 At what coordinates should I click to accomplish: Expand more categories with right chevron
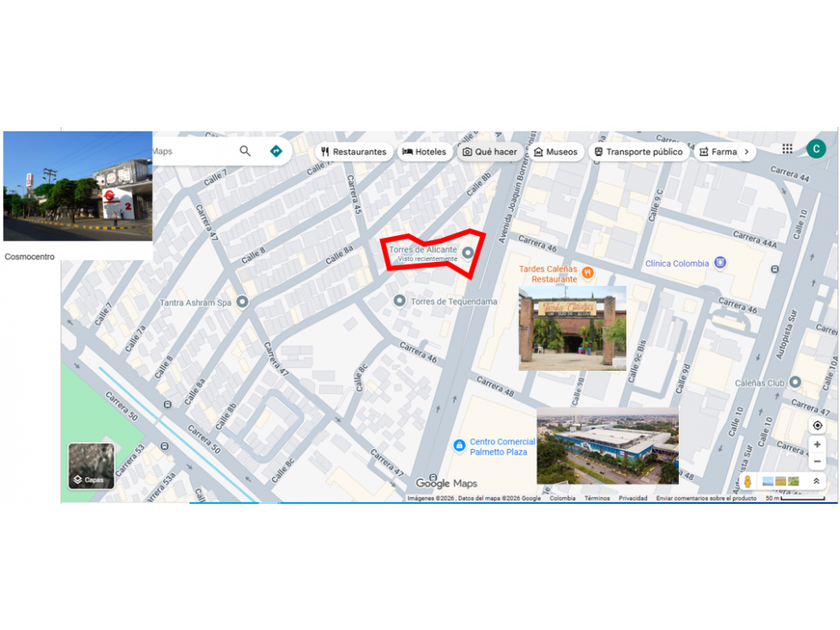tap(747, 152)
